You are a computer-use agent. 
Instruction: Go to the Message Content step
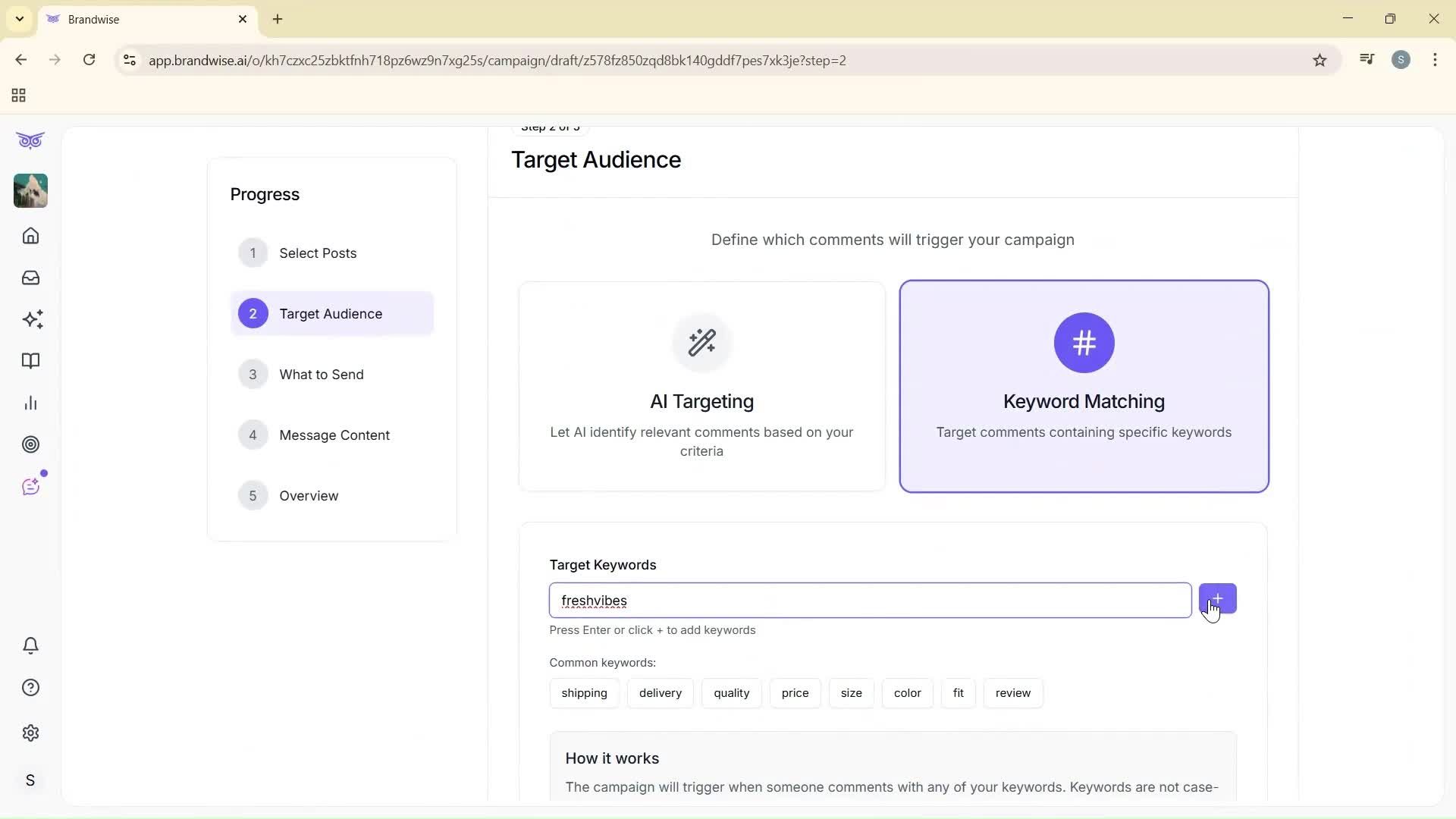pyautogui.click(x=334, y=435)
